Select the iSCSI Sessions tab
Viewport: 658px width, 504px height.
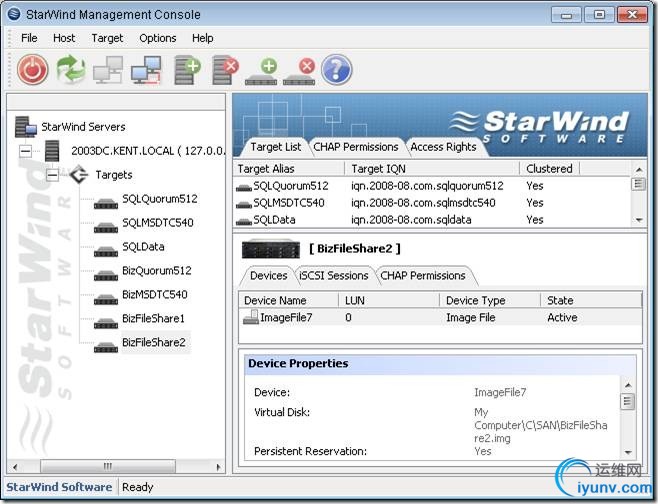(334, 276)
